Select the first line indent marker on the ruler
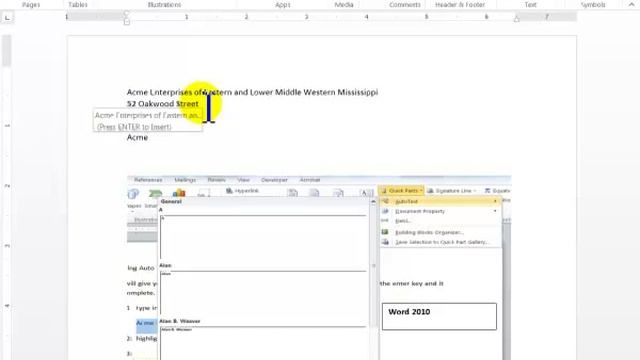The image size is (640, 360). [127, 14]
